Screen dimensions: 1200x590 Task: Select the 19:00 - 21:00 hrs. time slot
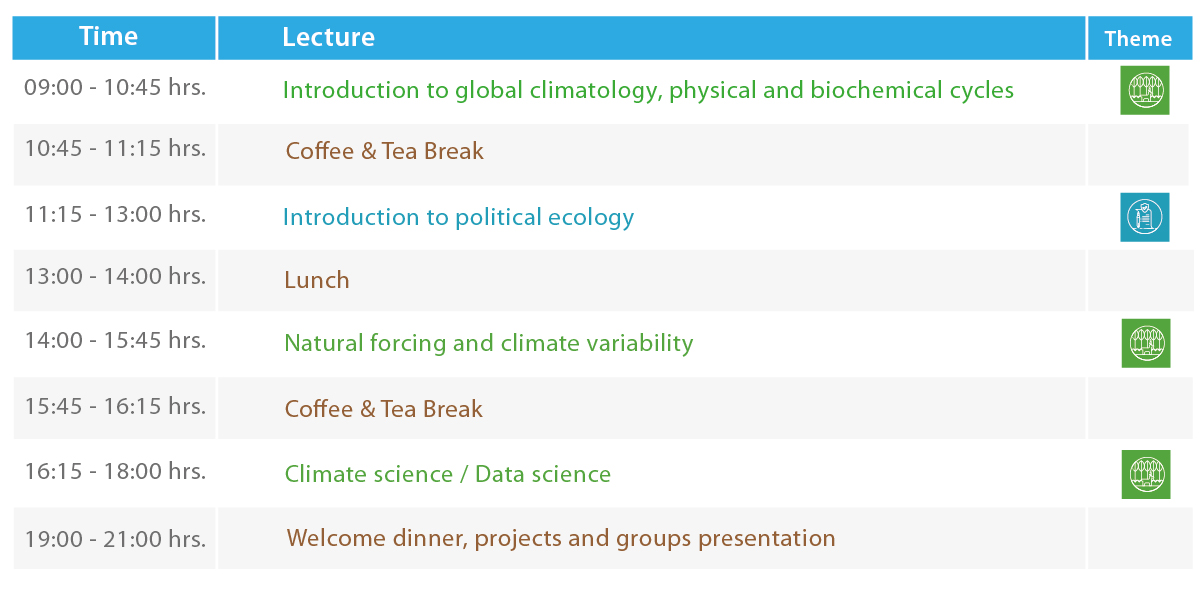[x=115, y=540]
